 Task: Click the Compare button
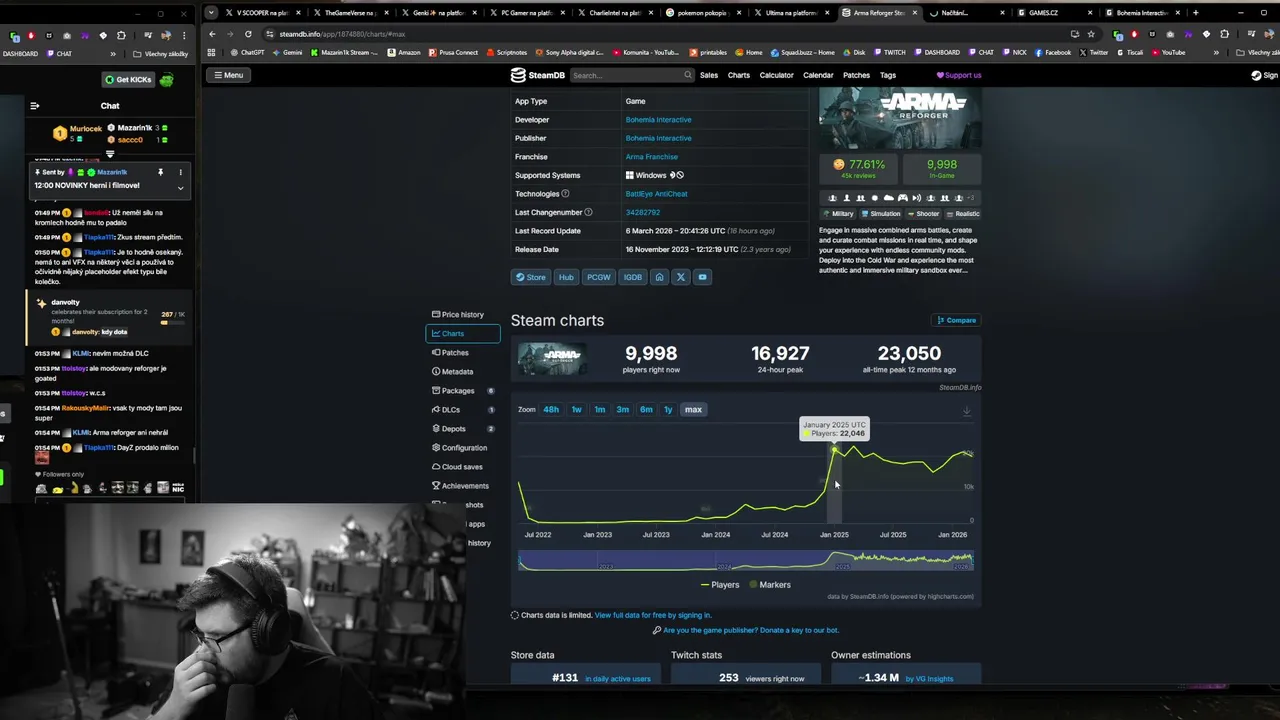956,320
